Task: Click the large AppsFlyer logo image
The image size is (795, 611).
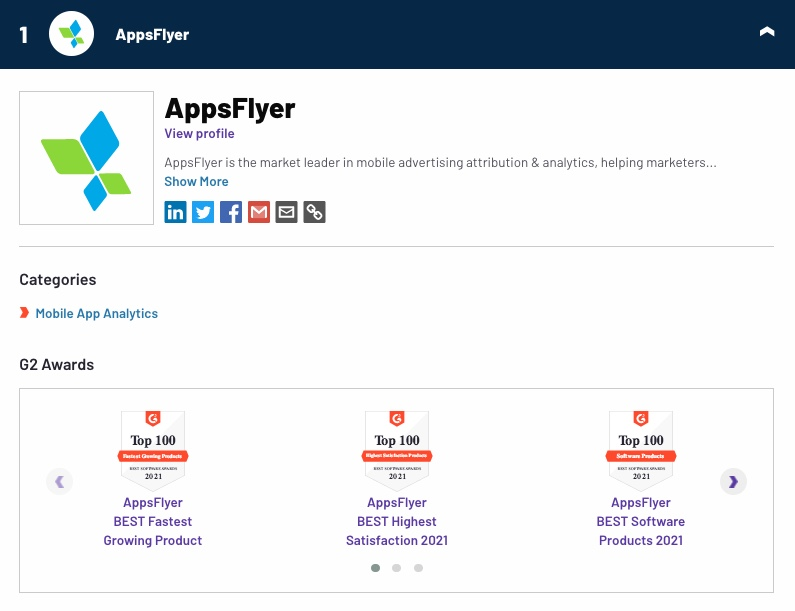Action: [x=86, y=158]
